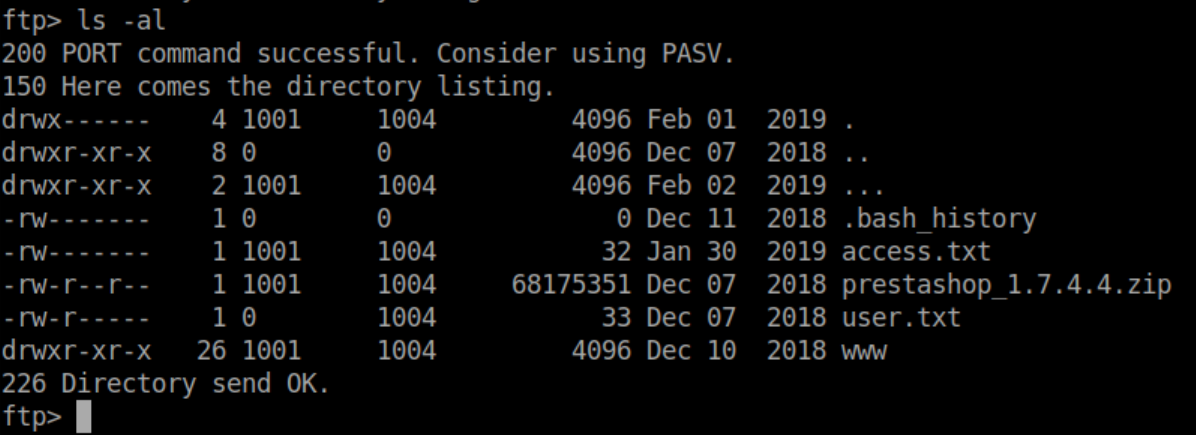Click the prestashop_1.7.4.4.zip filename
Image resolution: width=1196 pixels, height=435 pixels.
pyautogui.click(x=1006, y=284)
